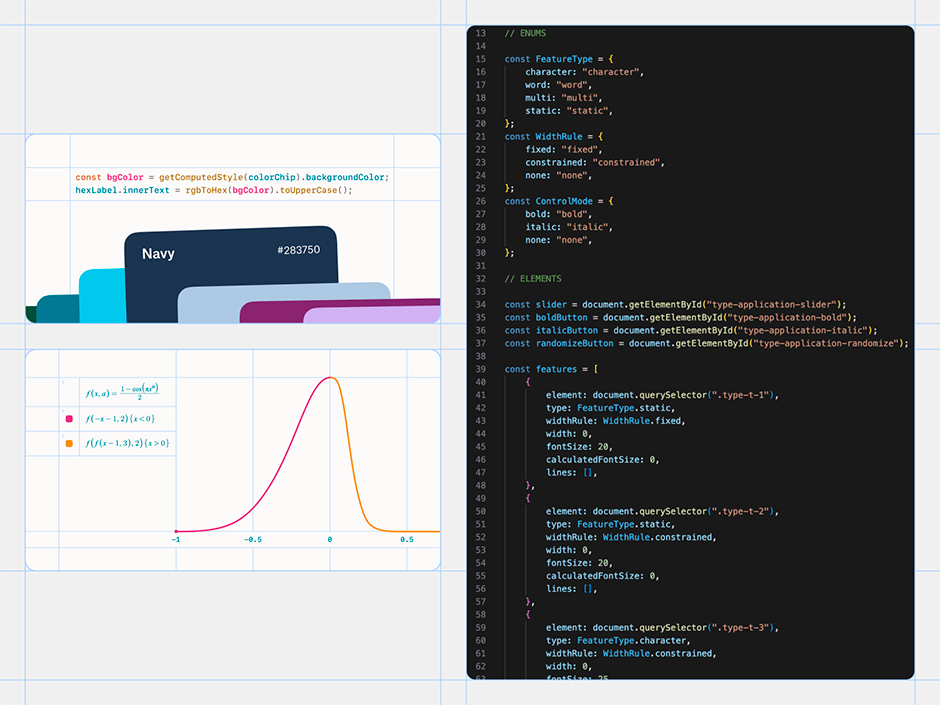The height and width of the screenshot is (705, 940).
Task: Click the querySelector(".type-t-3") line
Action: tap(662, 628)
